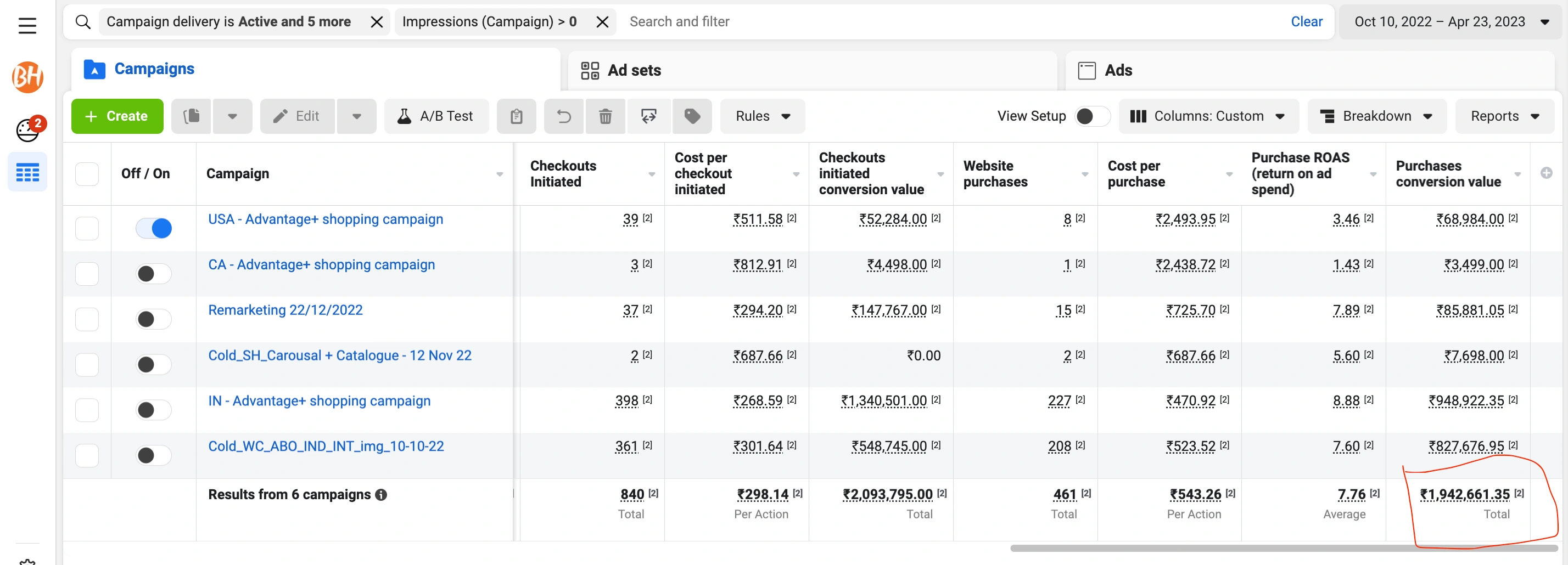Click the info icon beside Results from 6 campaigns
Image resolution: width=1568 pixels, height=565 pixels.
[381, 495]
